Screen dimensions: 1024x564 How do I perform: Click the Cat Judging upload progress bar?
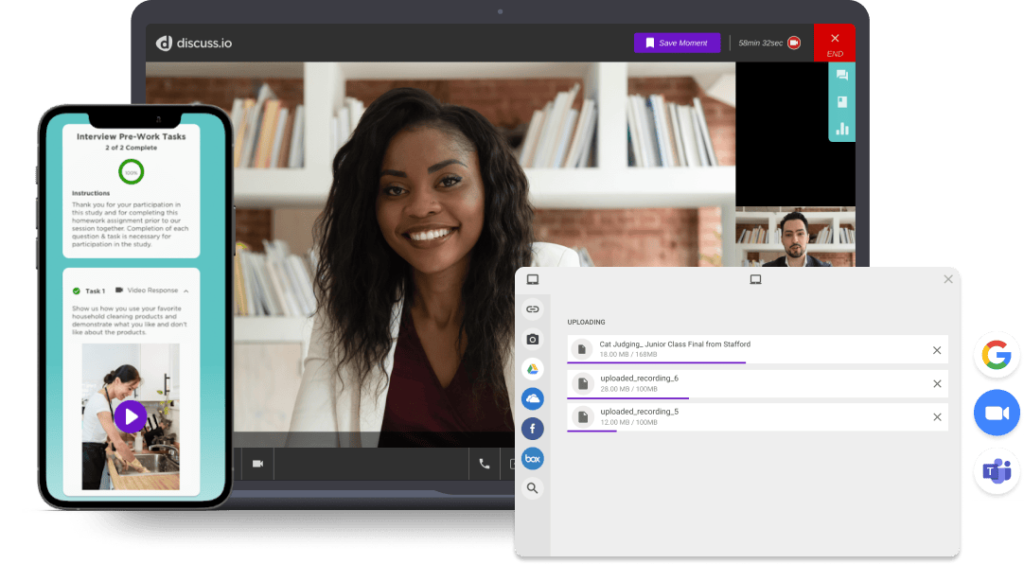tap(656, 362)
